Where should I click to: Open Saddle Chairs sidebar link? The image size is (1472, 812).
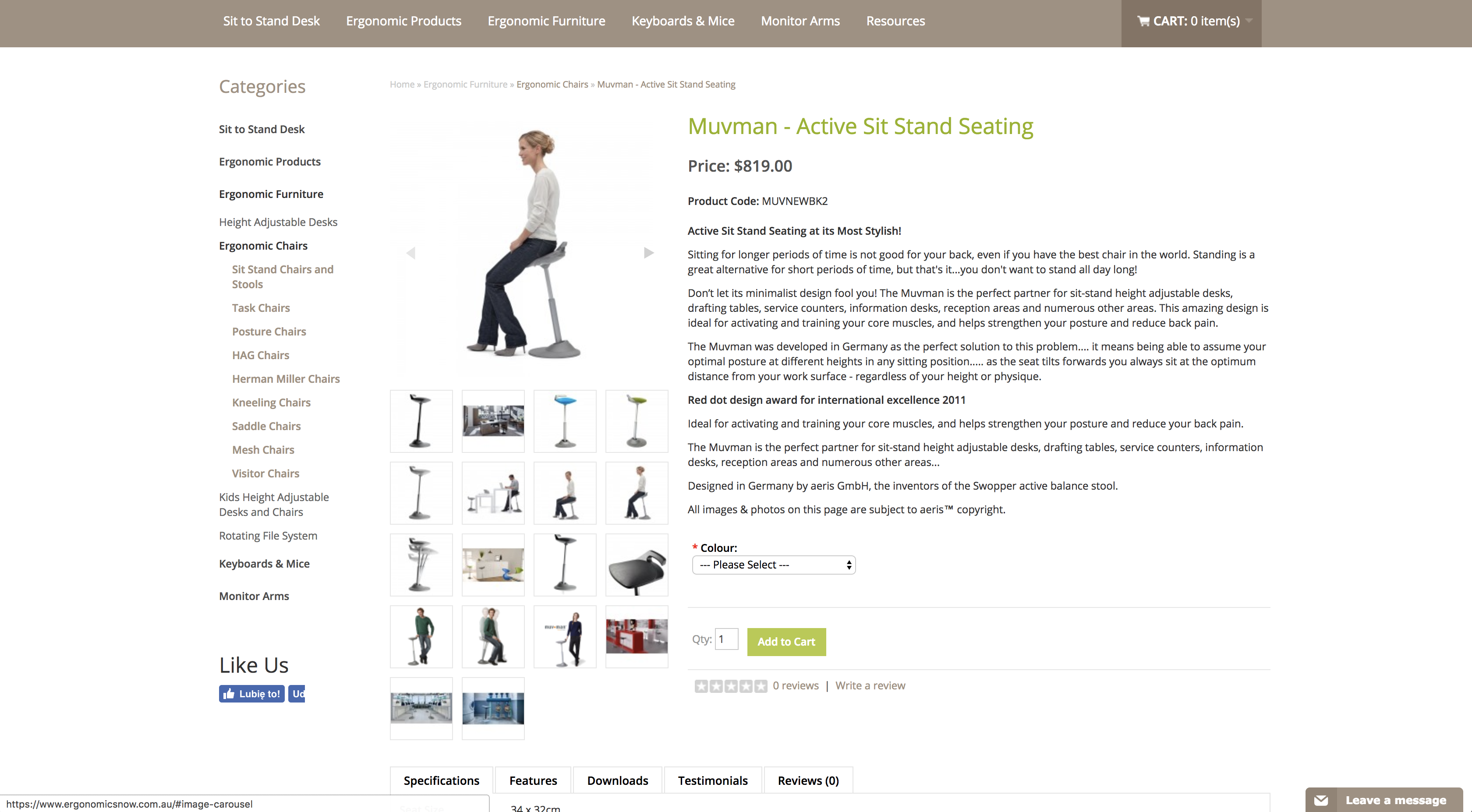(x=266, y=426)
